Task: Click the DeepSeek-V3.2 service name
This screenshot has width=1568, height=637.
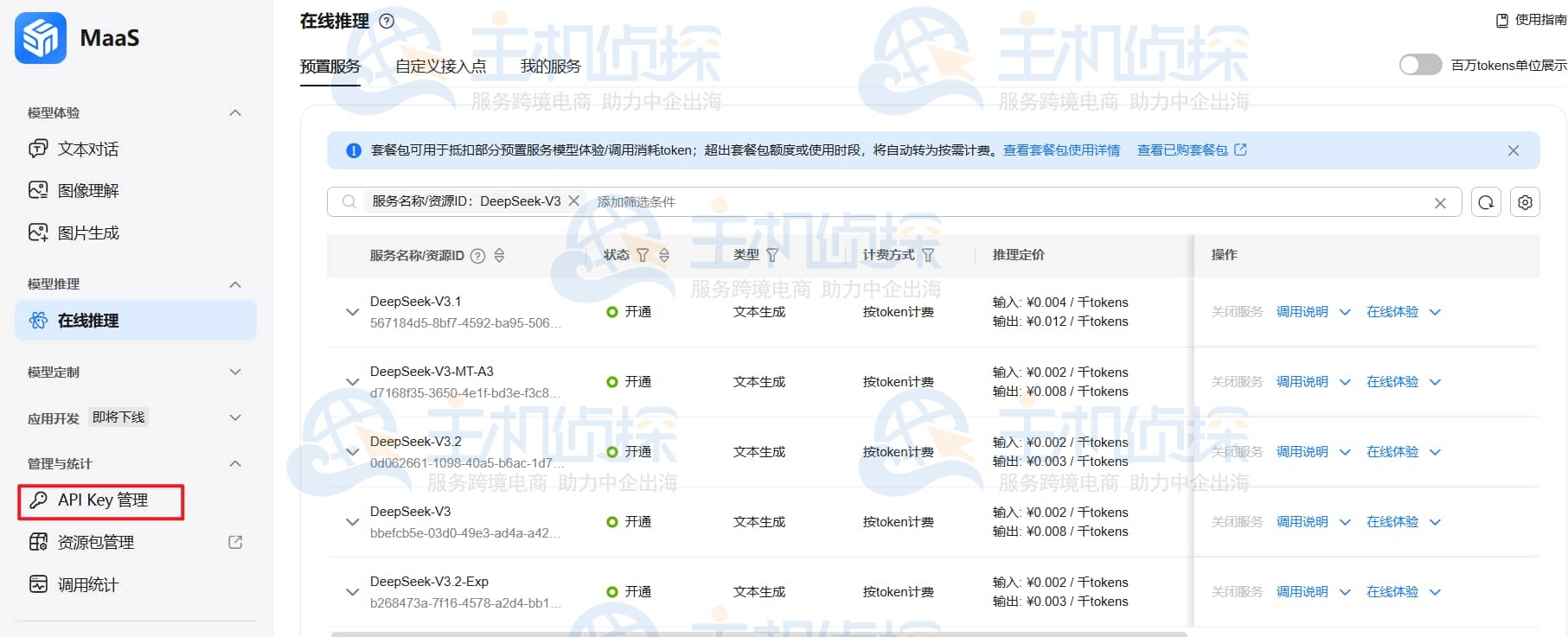Action: coord(416,442)
